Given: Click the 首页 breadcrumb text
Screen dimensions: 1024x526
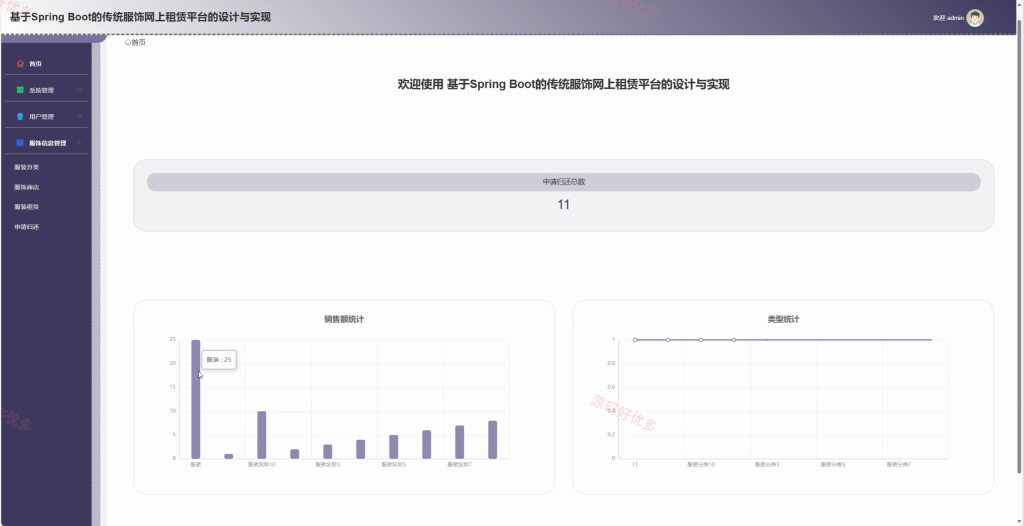Looking at the screenshot, I should coord(138,42).
